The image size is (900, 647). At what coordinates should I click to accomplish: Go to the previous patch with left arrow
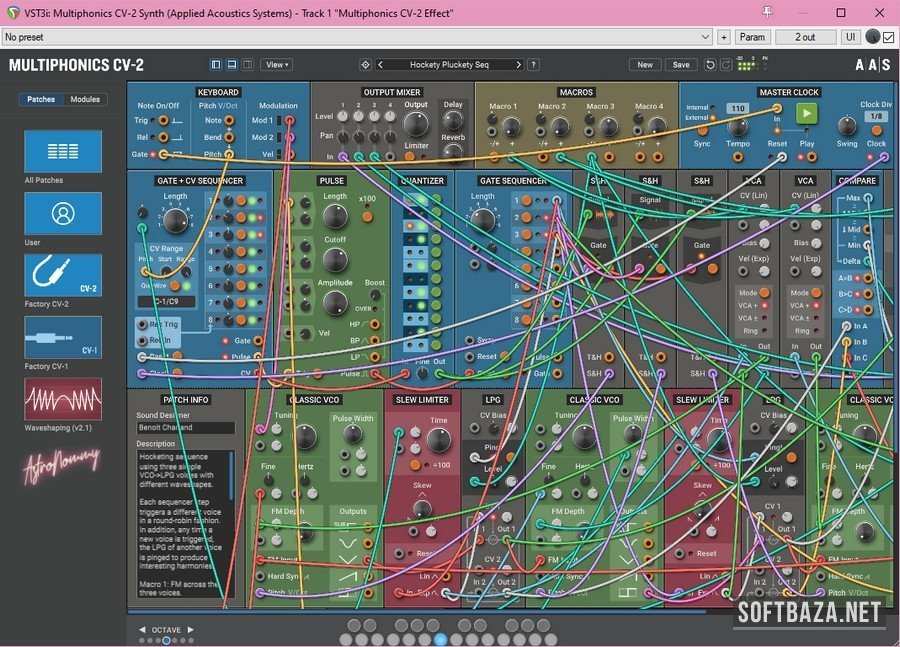click(x=380, y=65)
